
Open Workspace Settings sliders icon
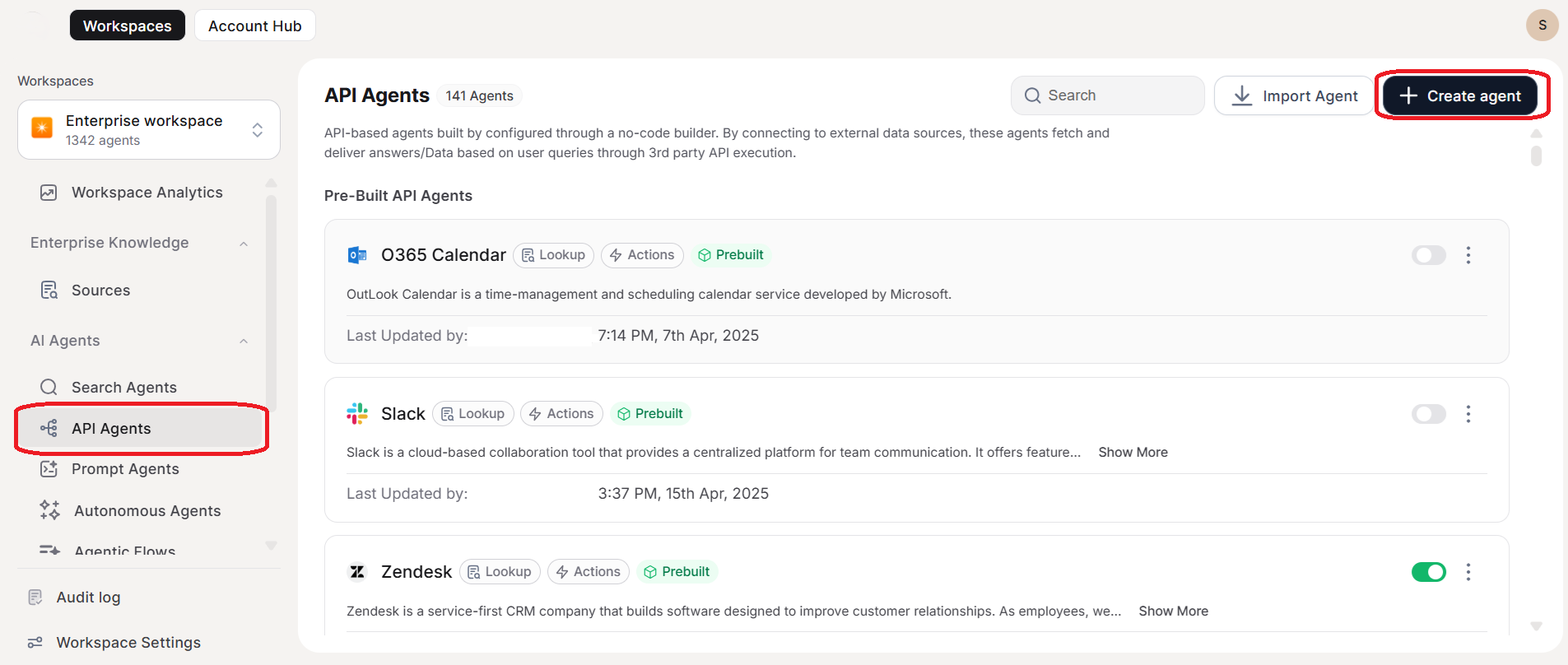pos(35,643)
